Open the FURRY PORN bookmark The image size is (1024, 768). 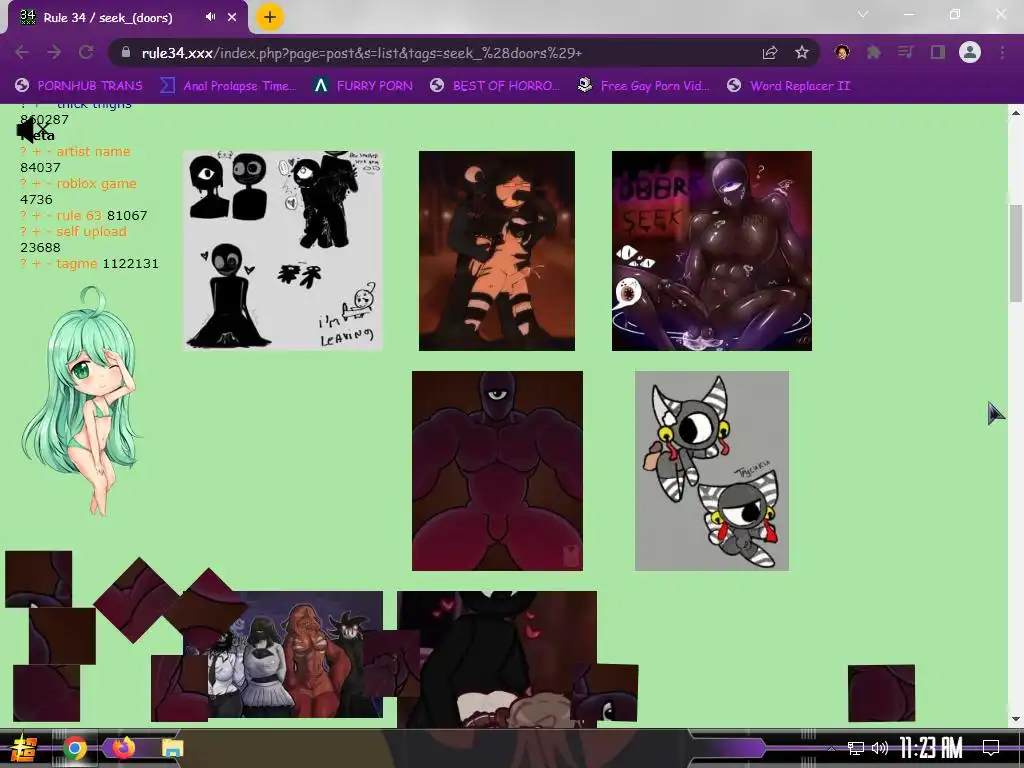point(363,86)
